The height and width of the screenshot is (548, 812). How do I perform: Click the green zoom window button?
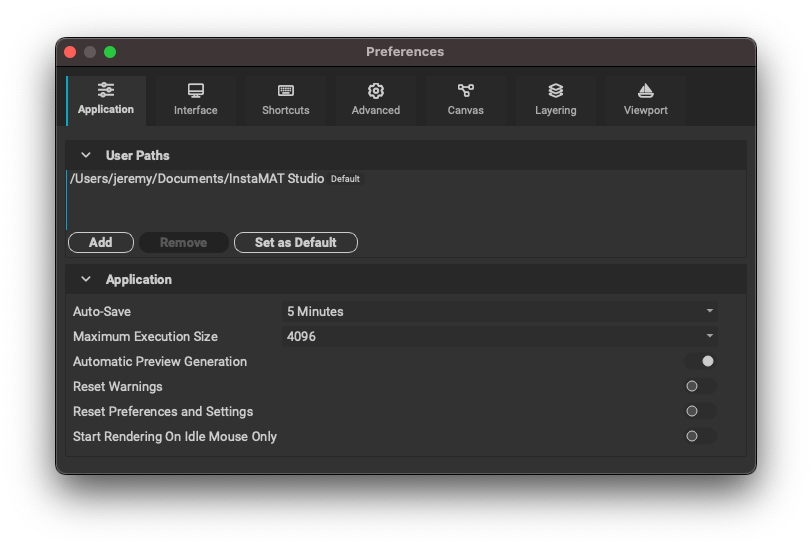tap(110, 52)
